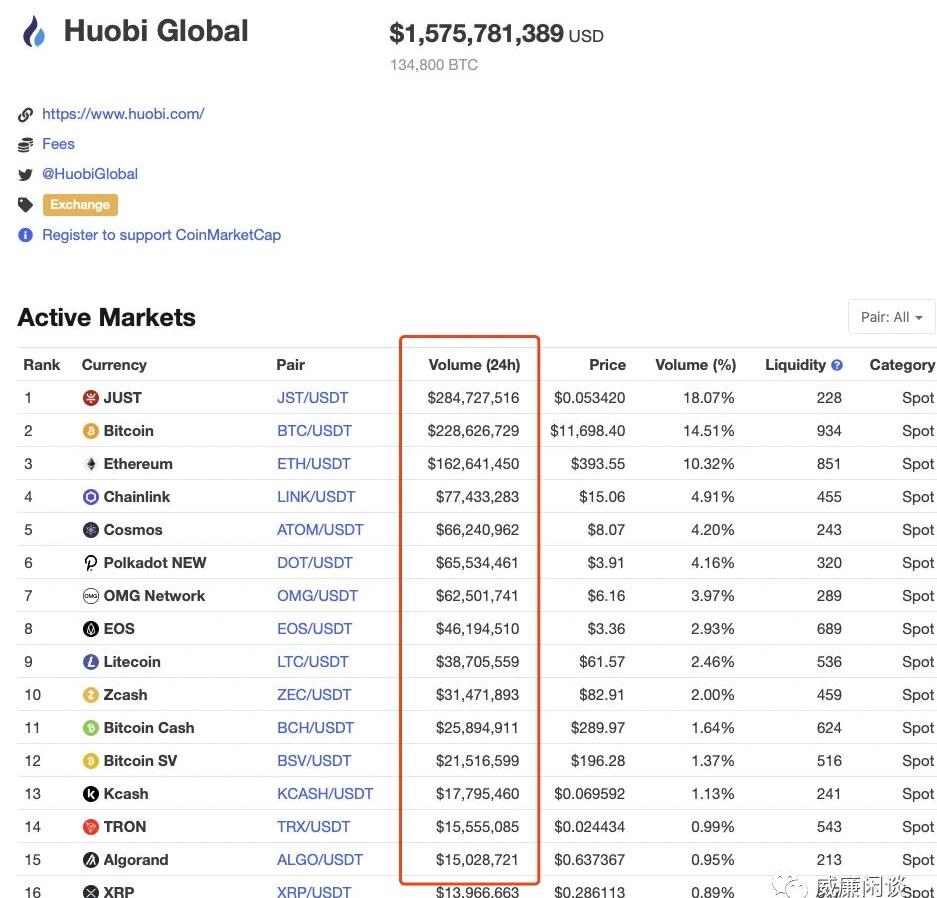Open the KCASH/USDT pair link
Screen dimensions: 937x898
click(x=325, y=794)
